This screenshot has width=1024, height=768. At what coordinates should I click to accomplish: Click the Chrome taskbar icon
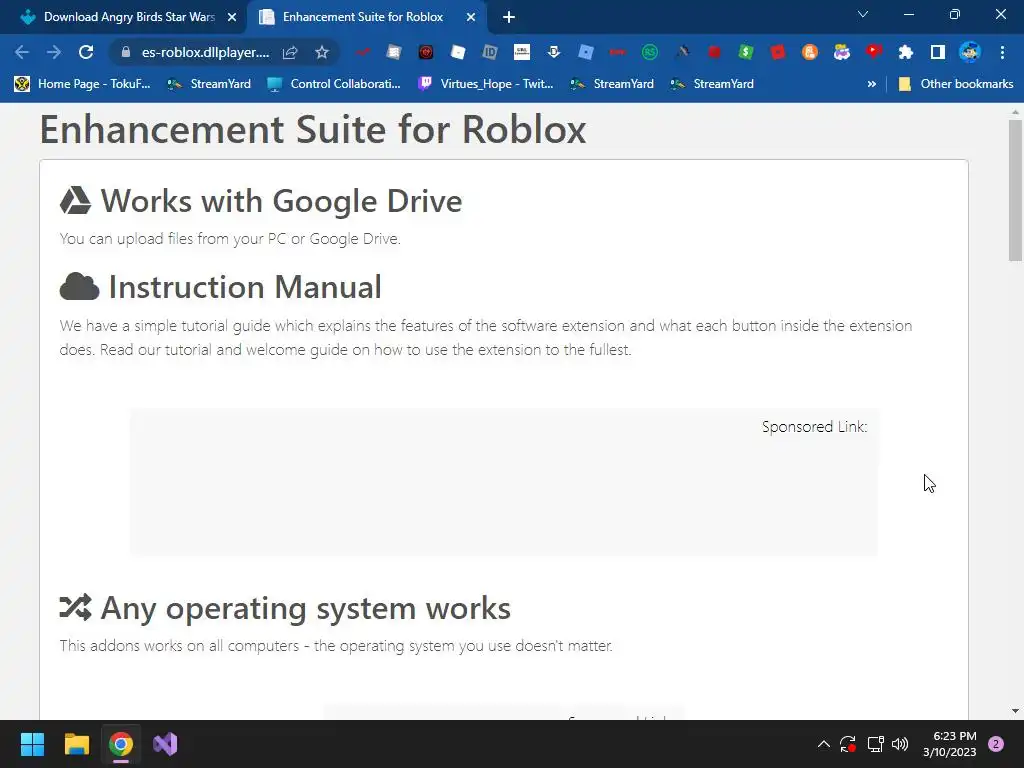[121, 744]
